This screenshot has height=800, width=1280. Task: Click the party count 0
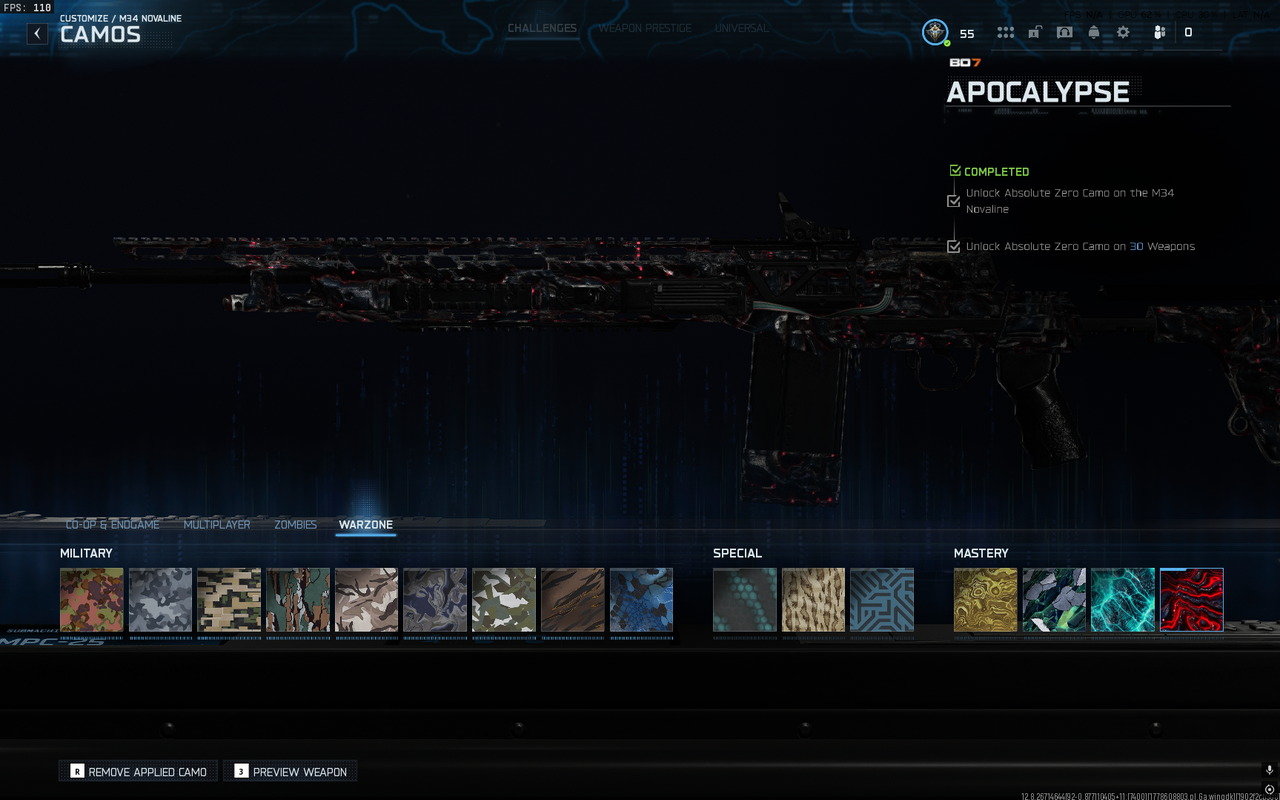[x=1188, y=32]
